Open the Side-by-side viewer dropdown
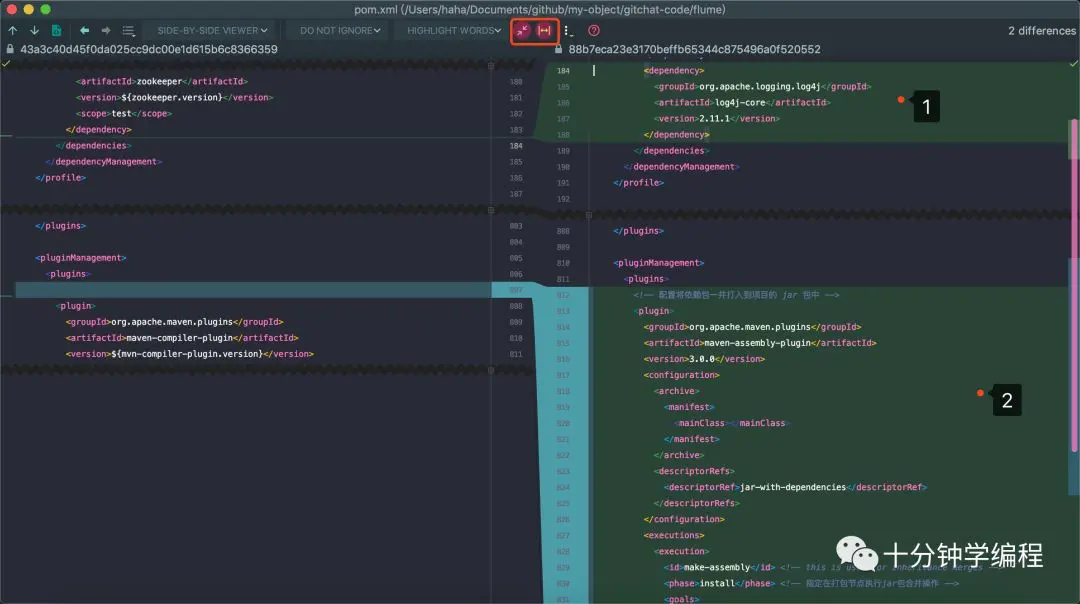Image resolution: width=1080 pixels, height=604 pixels. (212, 30)
